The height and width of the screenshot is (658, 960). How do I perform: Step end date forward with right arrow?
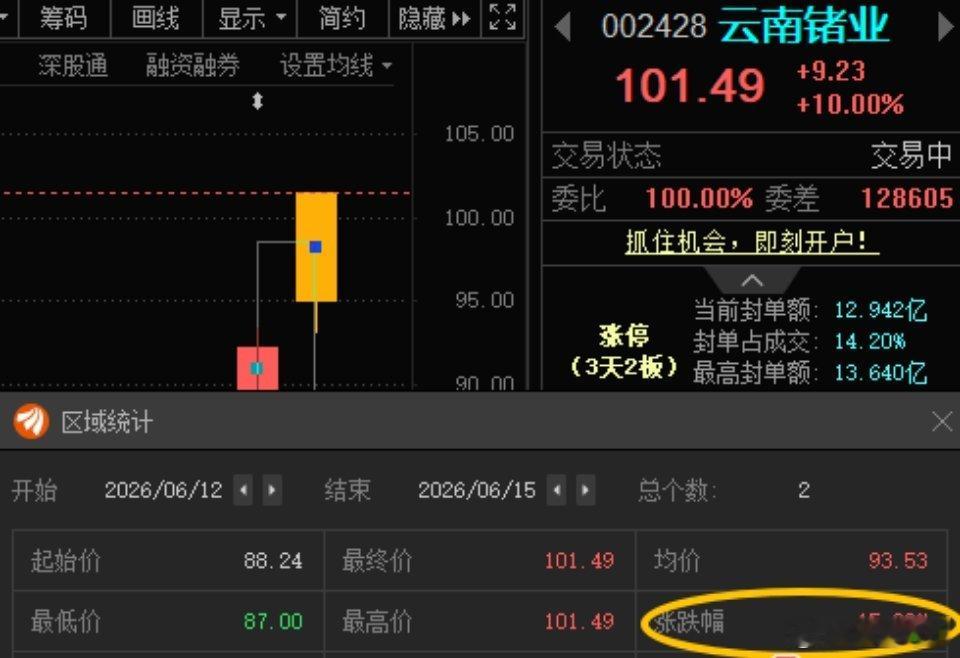[586, 490]
